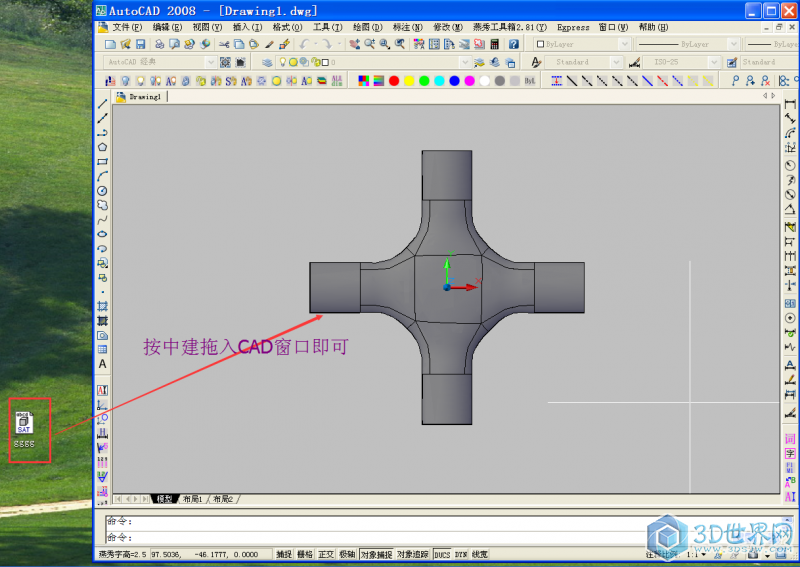Viewport: 800px width, 567px height.
Task: Switch to the 布局2 layout tab
Action: [x=223, y=499]
